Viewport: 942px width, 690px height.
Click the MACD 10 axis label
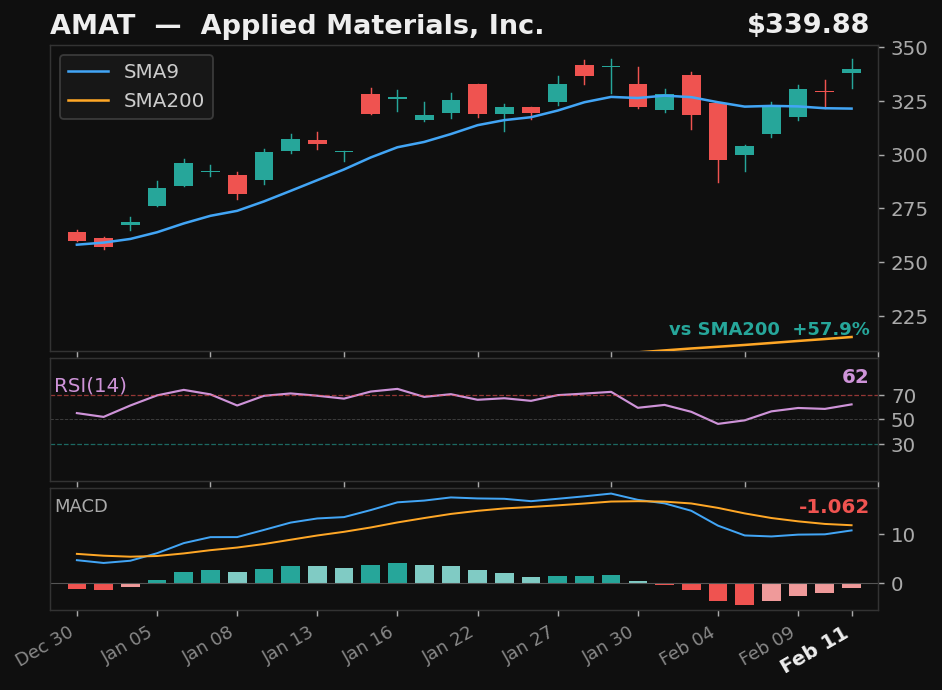[903, 534]
